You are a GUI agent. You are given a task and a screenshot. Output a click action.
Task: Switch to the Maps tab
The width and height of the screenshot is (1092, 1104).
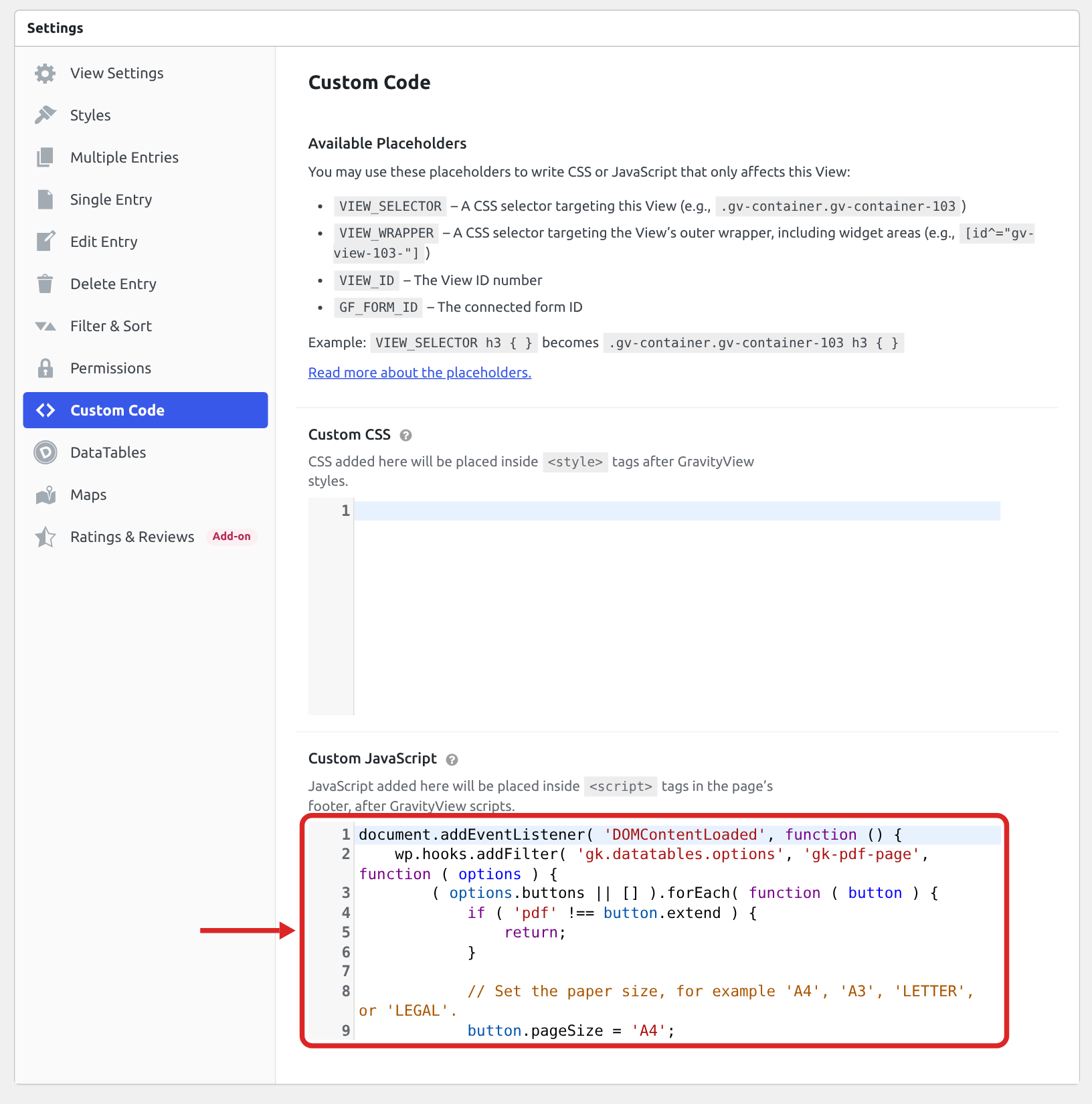[x=145, y=494]
